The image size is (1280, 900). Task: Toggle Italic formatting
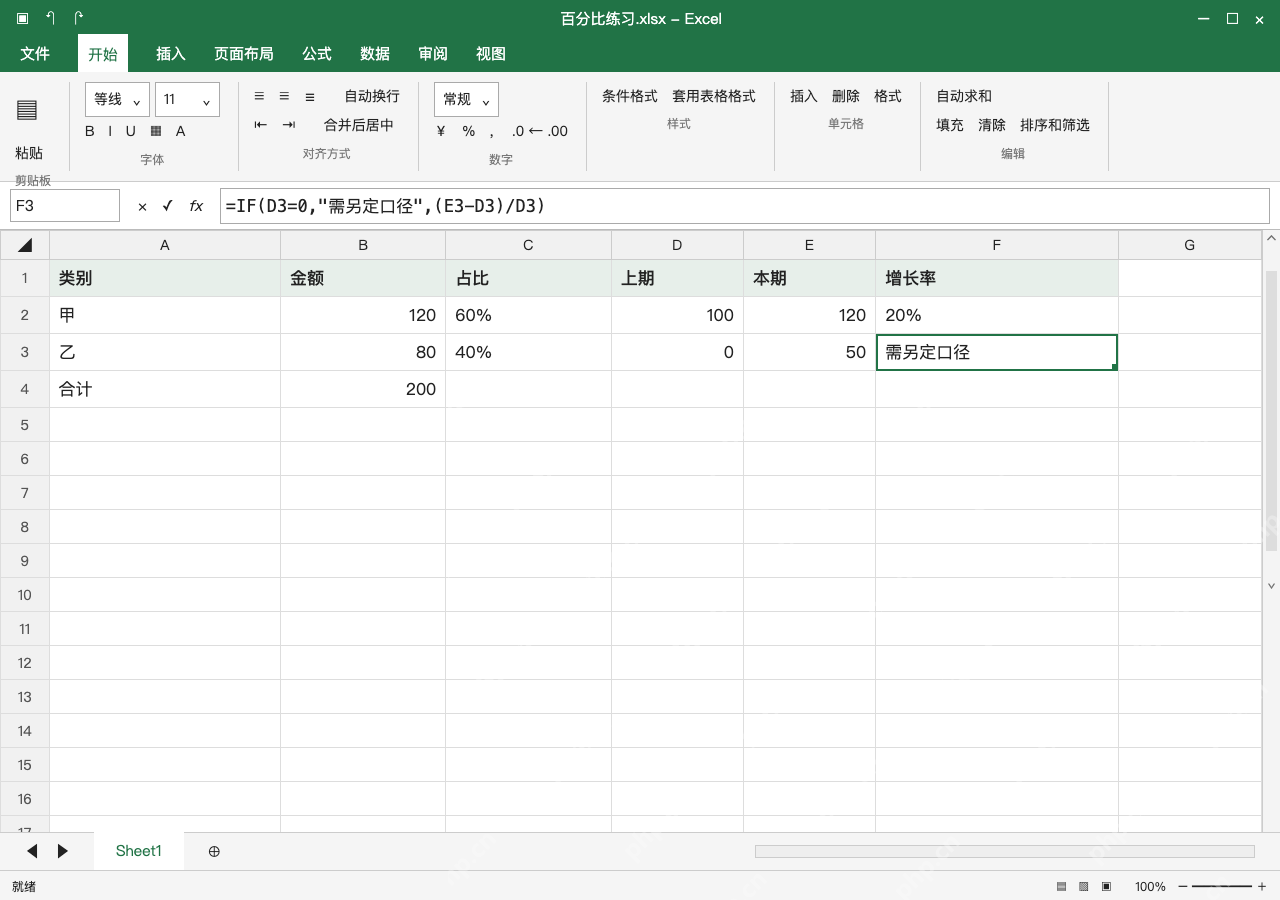click(x=109, y=131)
